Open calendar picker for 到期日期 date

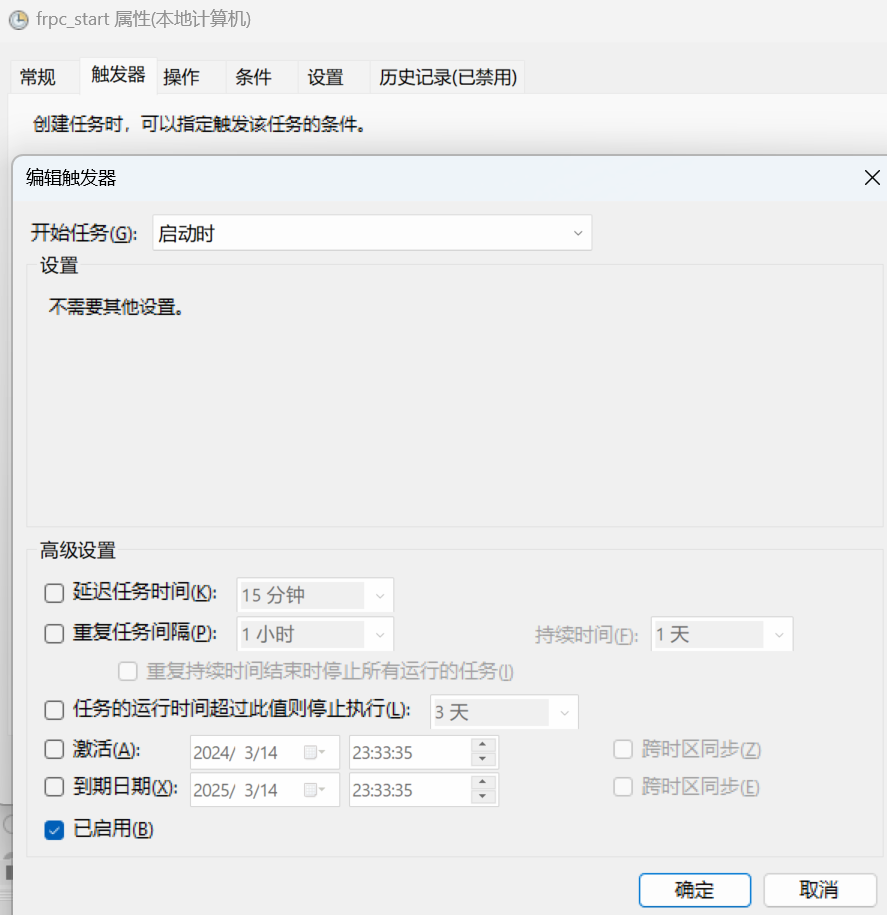(314, 790)
